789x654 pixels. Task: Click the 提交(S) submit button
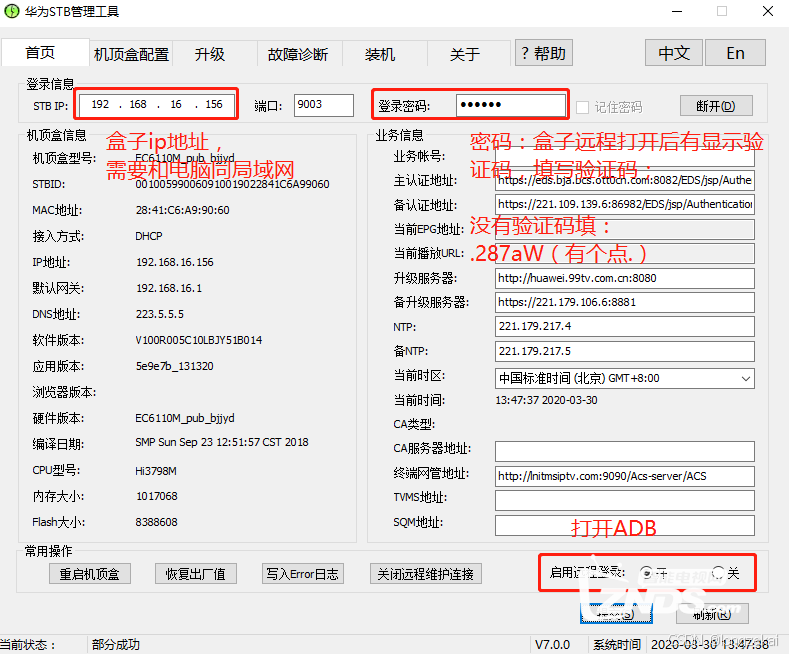point(616,614)
